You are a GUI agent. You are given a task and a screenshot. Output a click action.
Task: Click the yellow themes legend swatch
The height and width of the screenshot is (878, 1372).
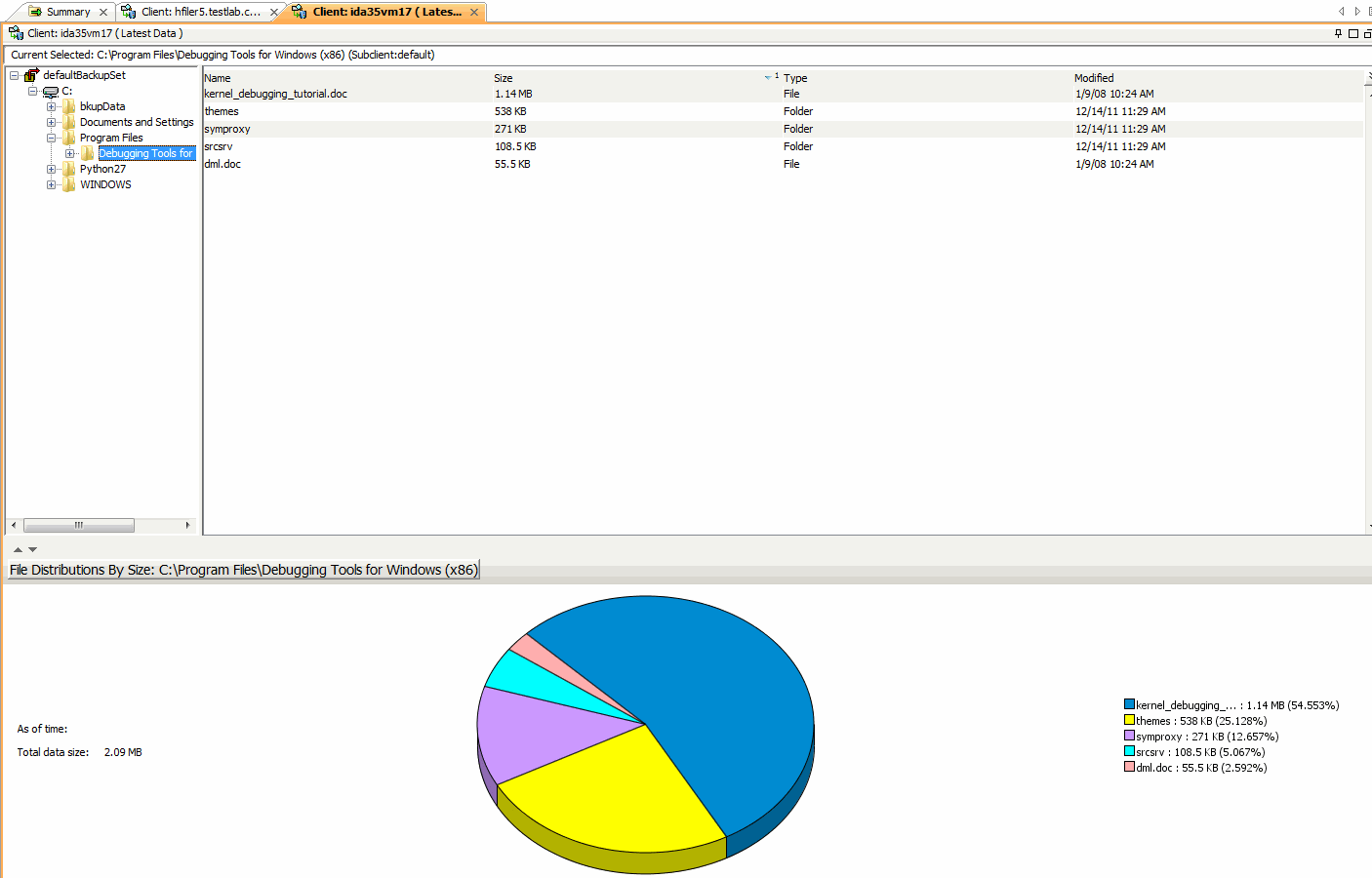tap(1129, 720)
